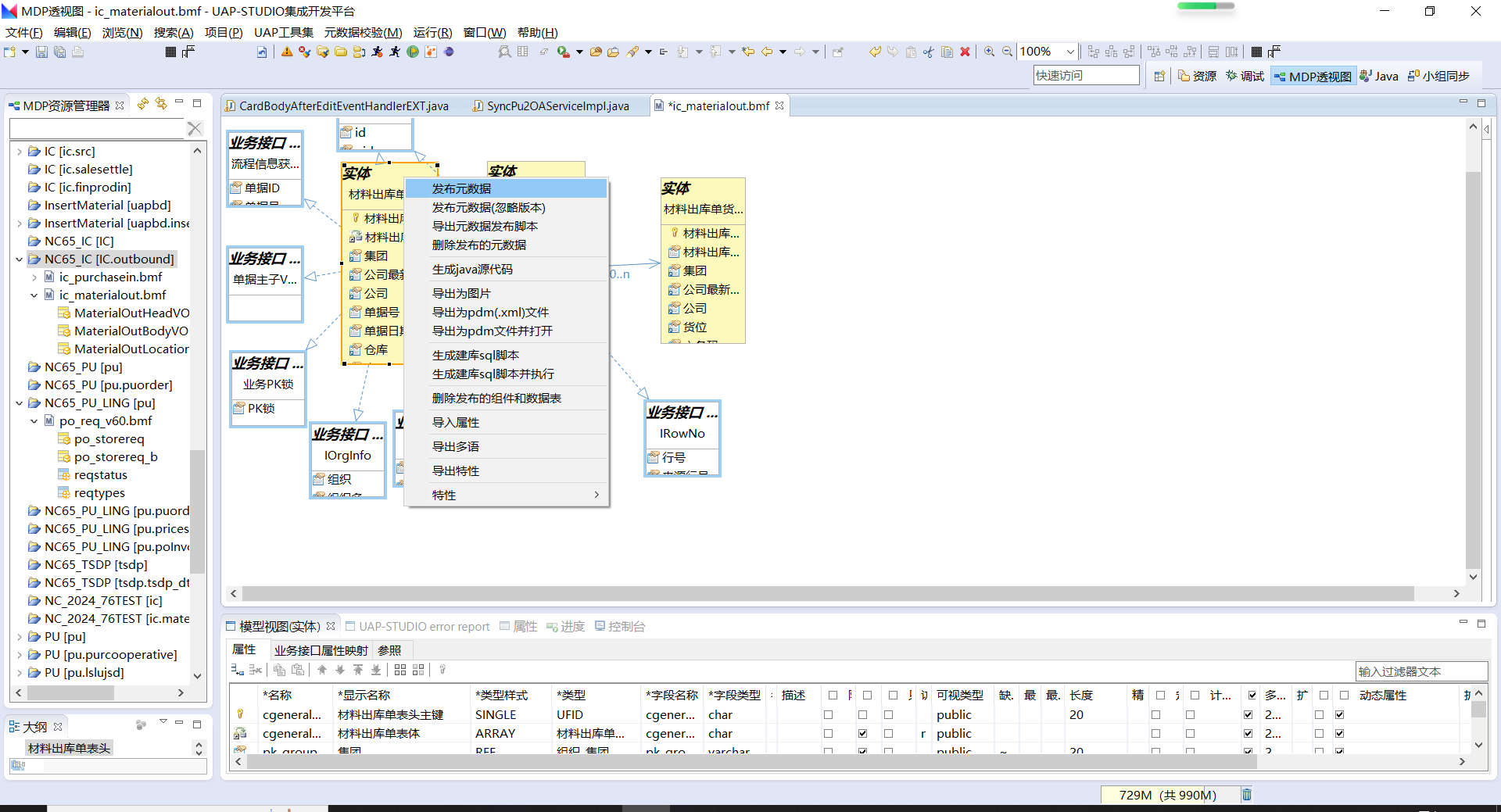
Task: Click the vertical scrollbar of the diagram canvas
Action: click(x=1473, y=371)
